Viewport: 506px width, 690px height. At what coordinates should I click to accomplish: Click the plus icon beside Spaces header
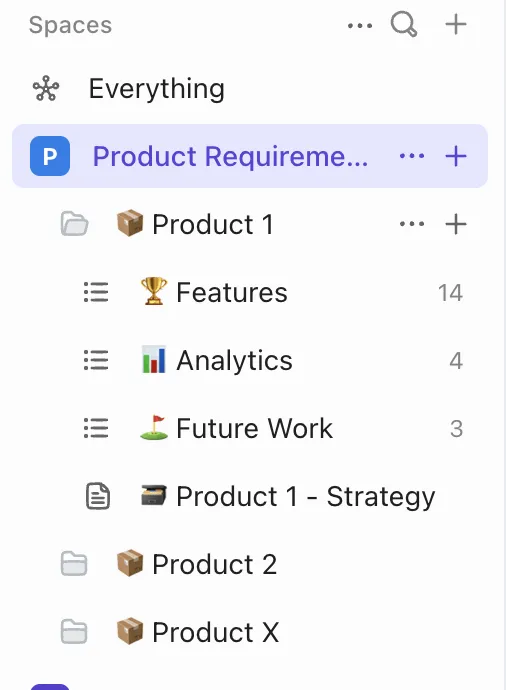[456, 24]
